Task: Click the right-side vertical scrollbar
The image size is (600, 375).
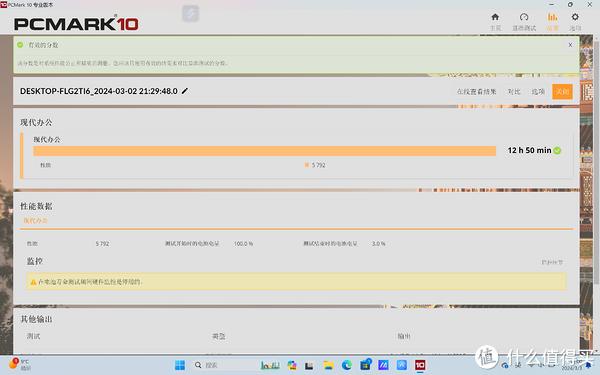Action: pyautogui.click(x=596, y=161)
